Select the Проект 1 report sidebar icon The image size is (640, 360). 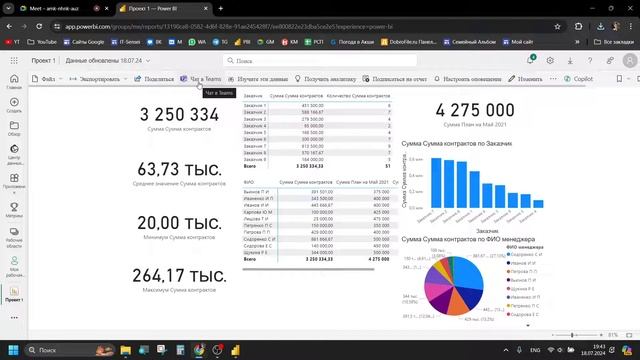point(14,294)
